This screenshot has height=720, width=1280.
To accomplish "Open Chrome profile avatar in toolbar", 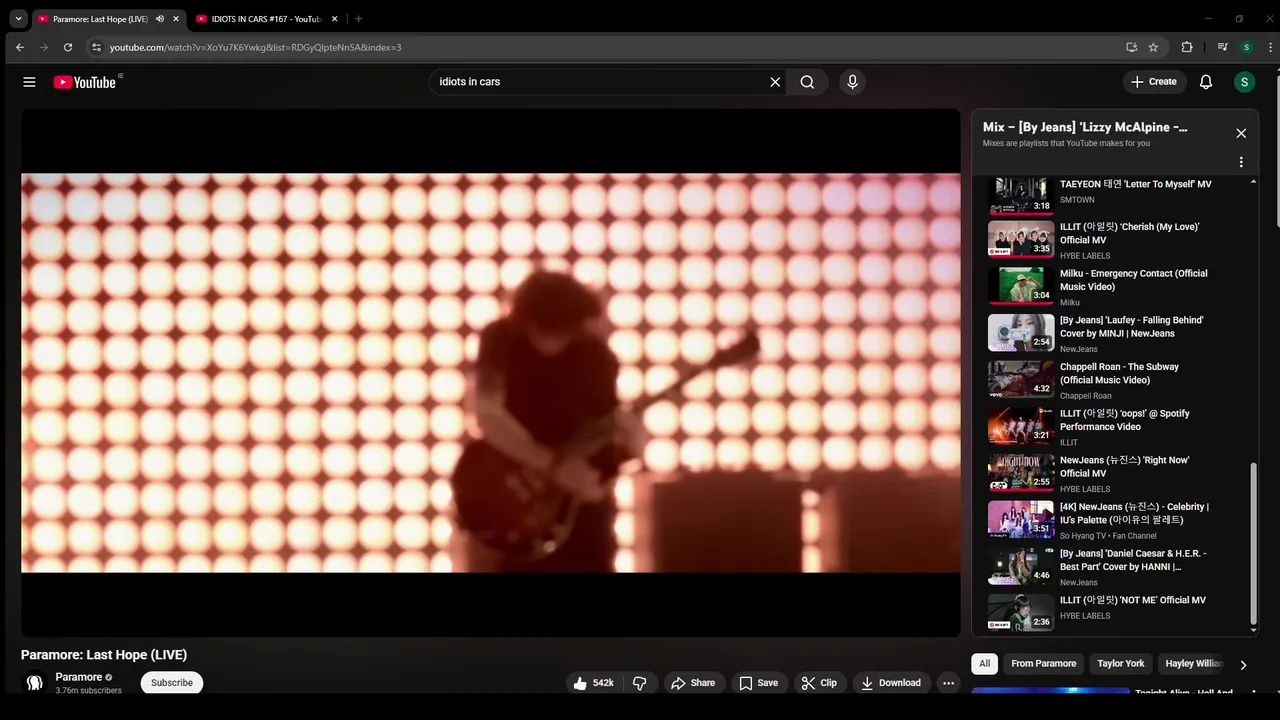I will pyautogui.click(x=1246, y=47).
